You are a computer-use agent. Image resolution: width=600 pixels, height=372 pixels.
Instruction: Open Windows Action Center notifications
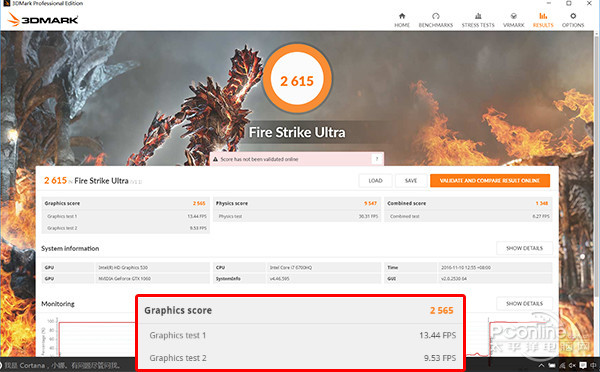coord(583,365)
